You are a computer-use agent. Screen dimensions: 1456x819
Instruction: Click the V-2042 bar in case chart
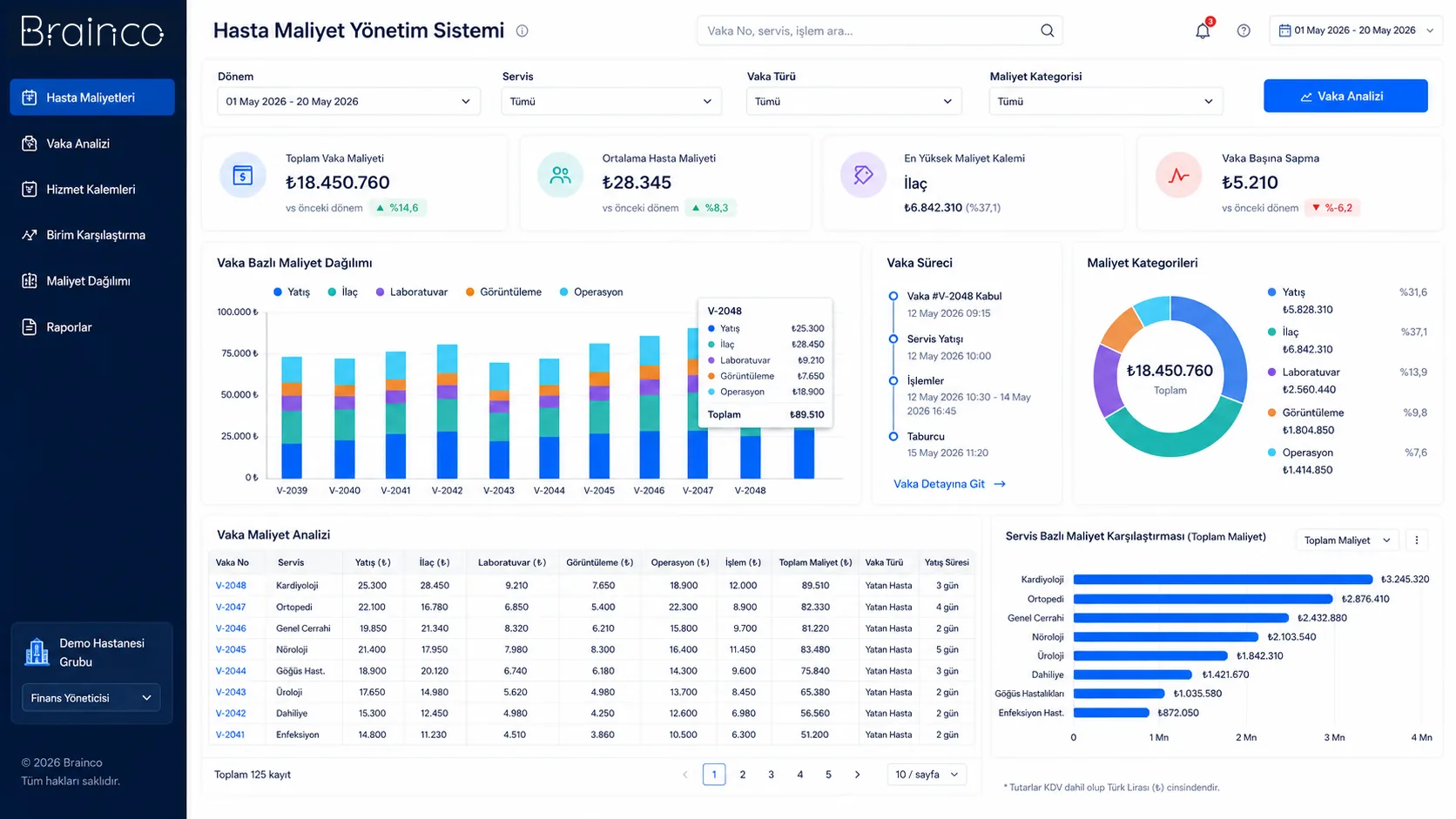pos(447,412)
